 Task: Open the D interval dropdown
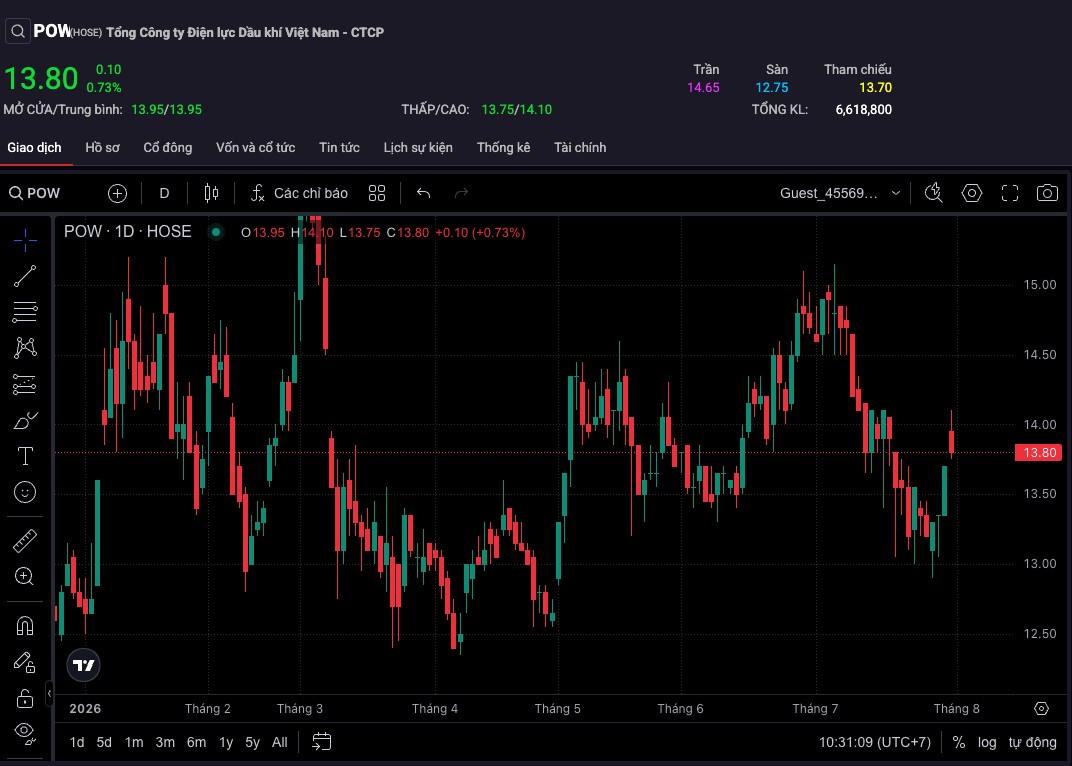point(164,194)
